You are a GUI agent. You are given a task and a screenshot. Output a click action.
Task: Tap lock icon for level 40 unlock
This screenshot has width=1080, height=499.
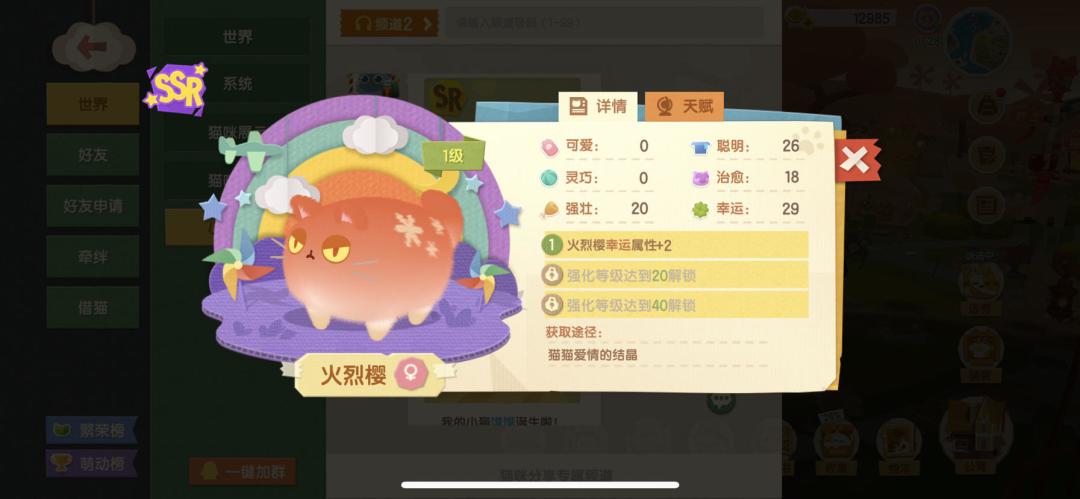[552, 305]
